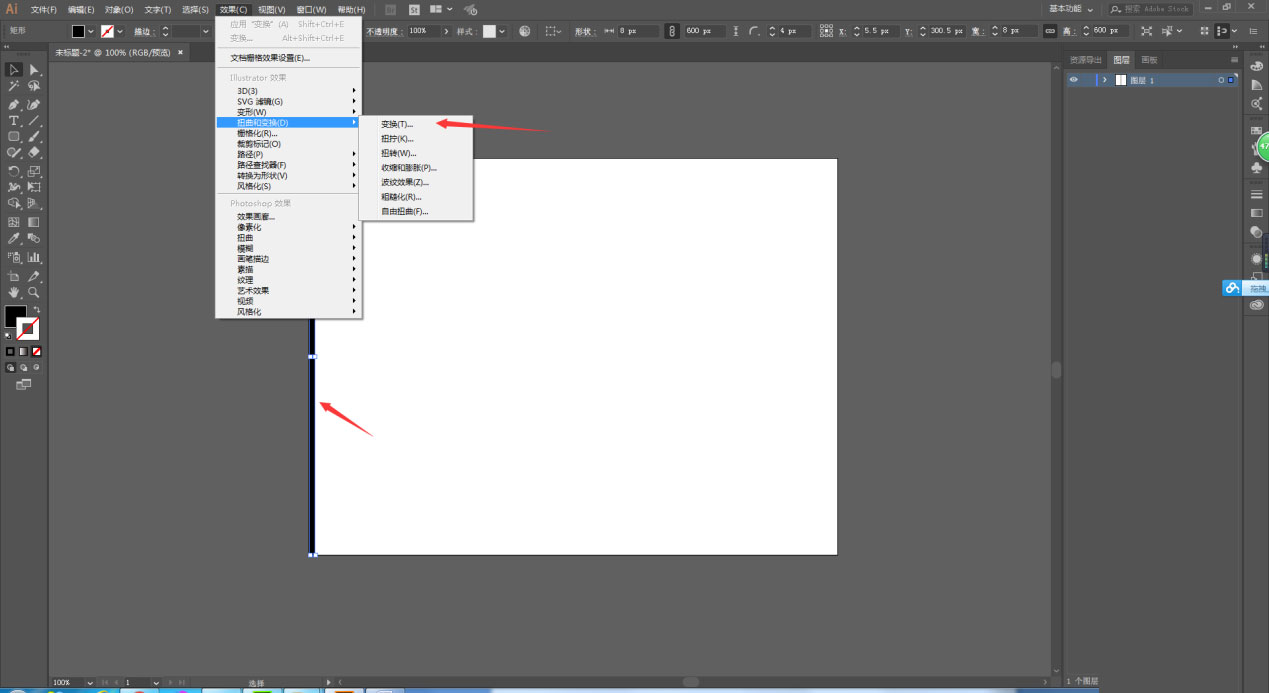Select the Blend tool
Image resolution: width=1269 pixels, height=693 pixels.
34,239
